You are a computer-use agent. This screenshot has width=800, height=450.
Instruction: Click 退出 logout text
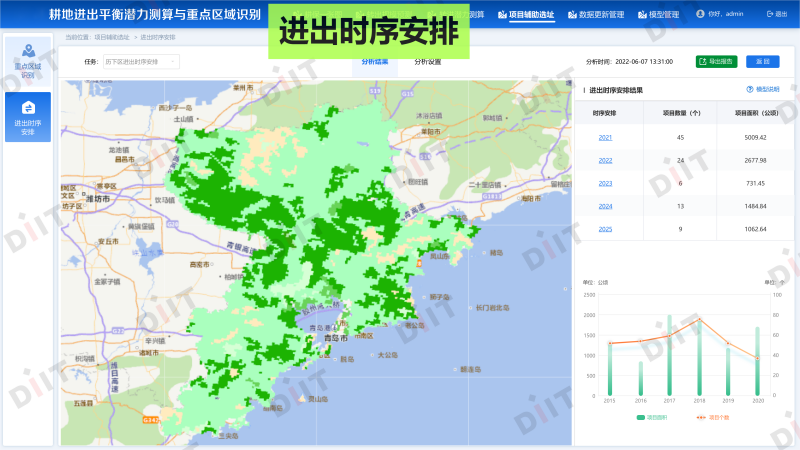click(x=781, y=14)
